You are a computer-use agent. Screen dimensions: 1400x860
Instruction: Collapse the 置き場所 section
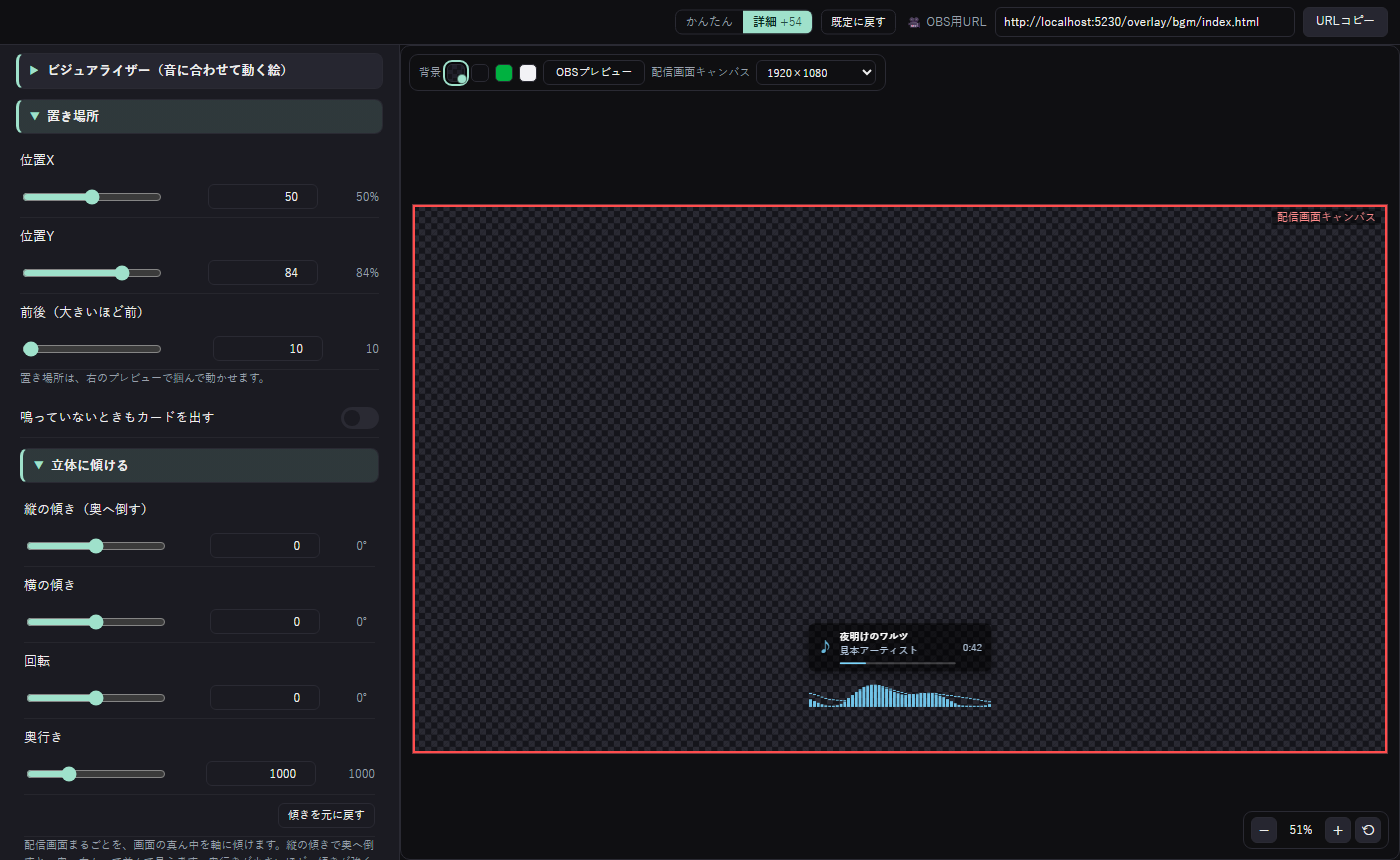click(200, 116)
